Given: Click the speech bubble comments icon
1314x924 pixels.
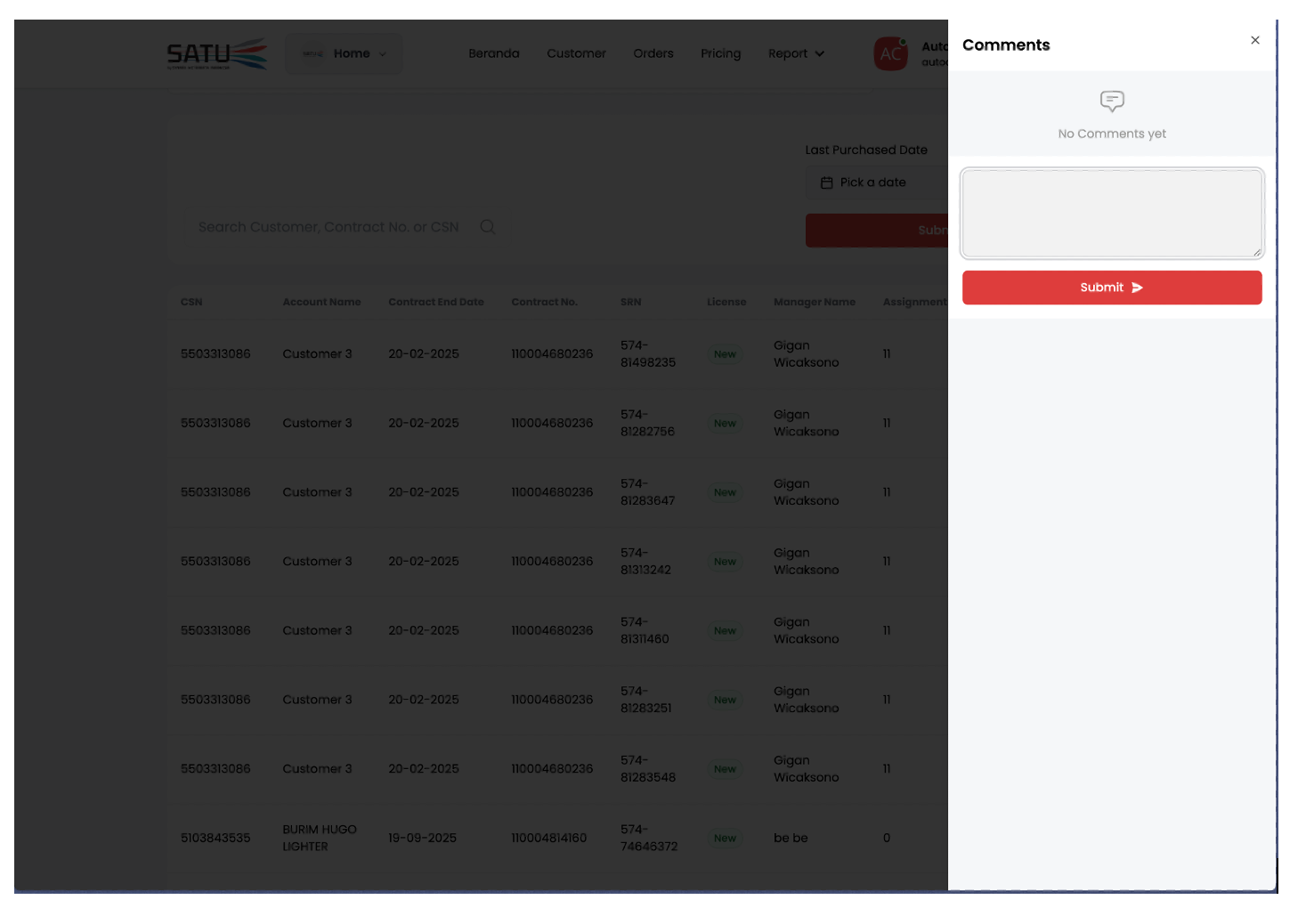Looking at the screenshot, I should click(x=1112, y=101).
